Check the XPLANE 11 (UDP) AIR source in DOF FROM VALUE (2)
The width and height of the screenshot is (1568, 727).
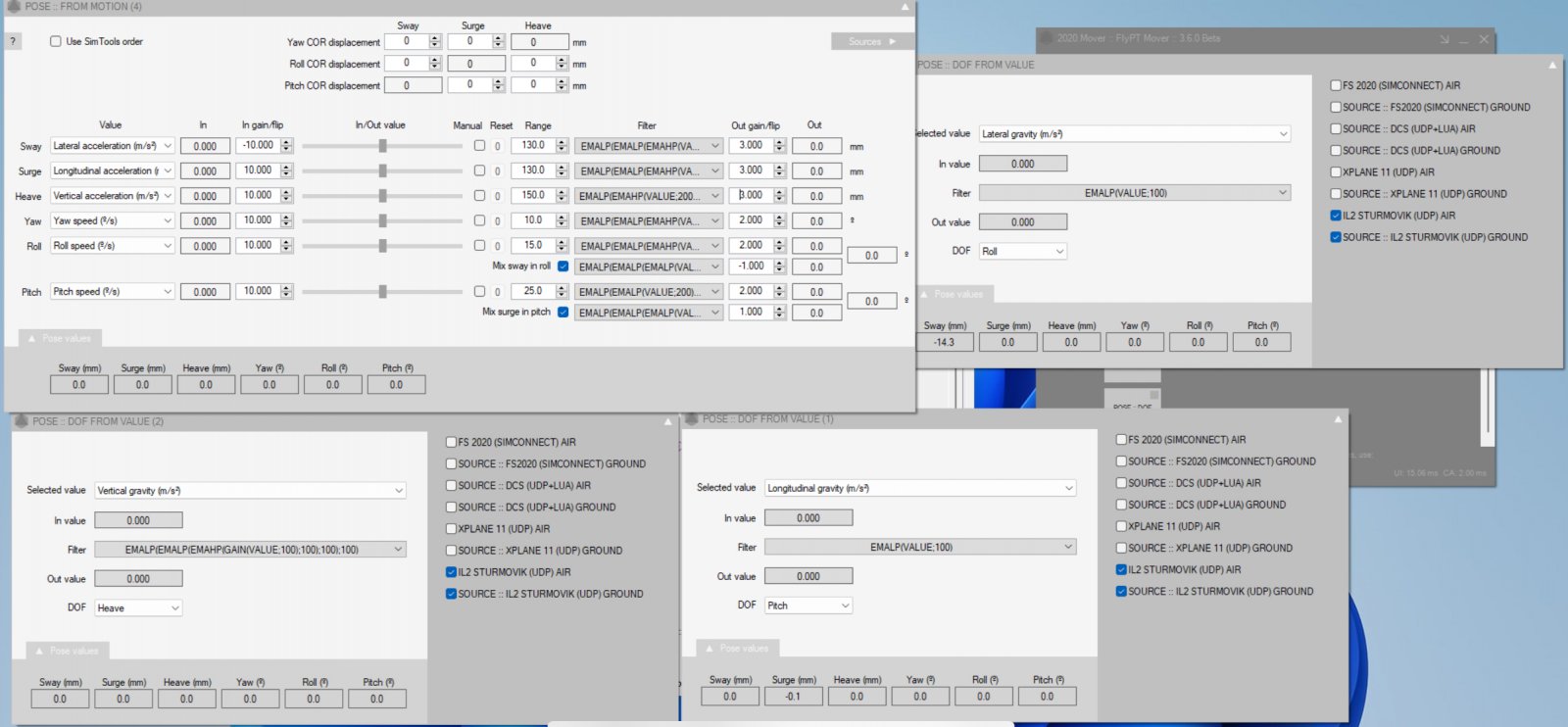pyautogui.click(x=451, y=529)
